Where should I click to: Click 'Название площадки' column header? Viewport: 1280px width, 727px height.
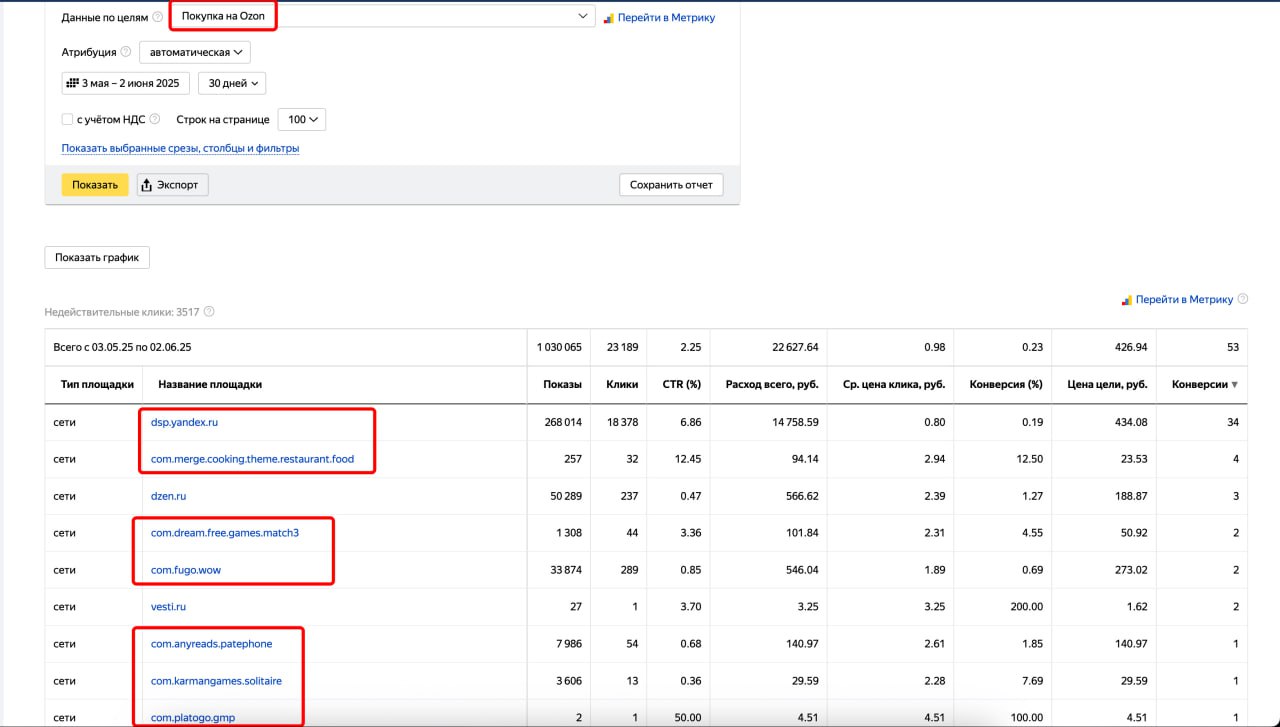click(210, 385)
